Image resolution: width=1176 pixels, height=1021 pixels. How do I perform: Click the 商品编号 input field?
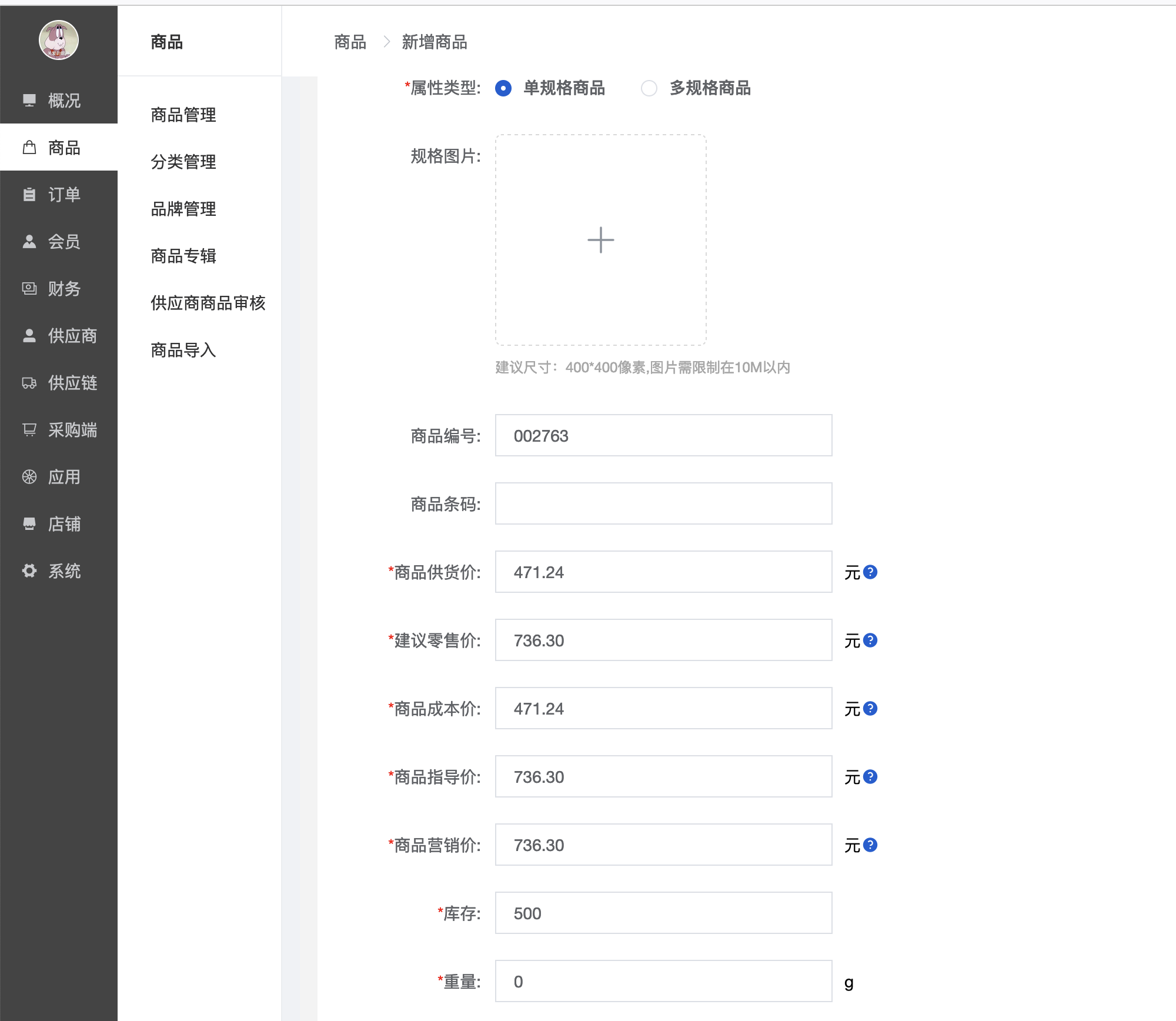[663, 436]
